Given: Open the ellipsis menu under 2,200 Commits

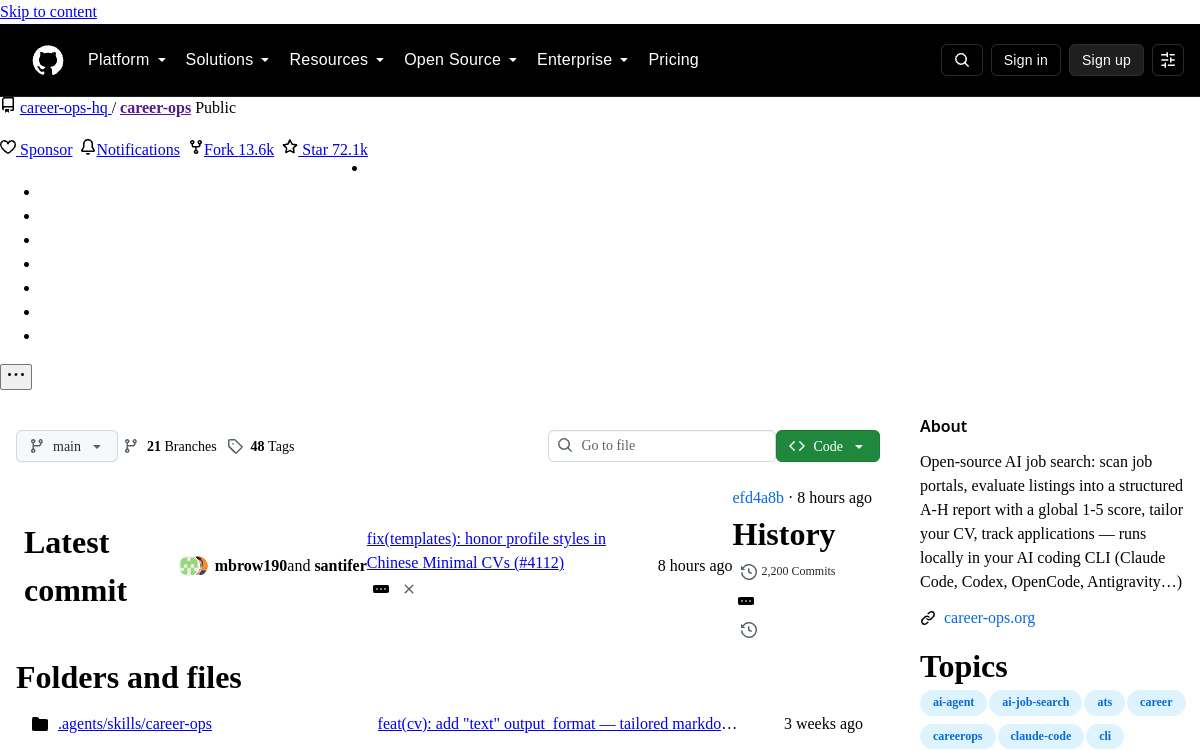Looking at the screenshot, I should tap(746, 601).
